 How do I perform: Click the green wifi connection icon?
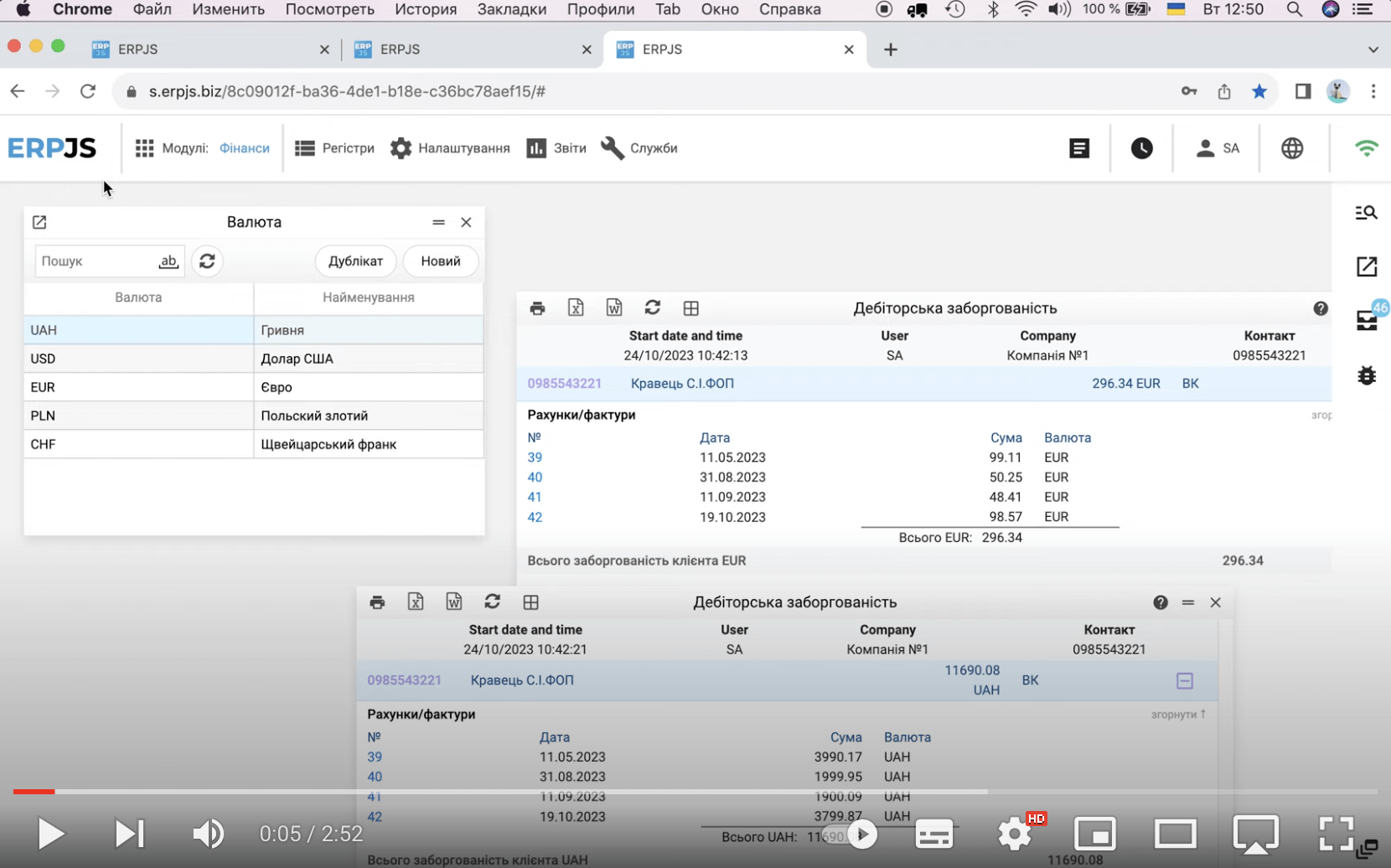(1367, 148)
